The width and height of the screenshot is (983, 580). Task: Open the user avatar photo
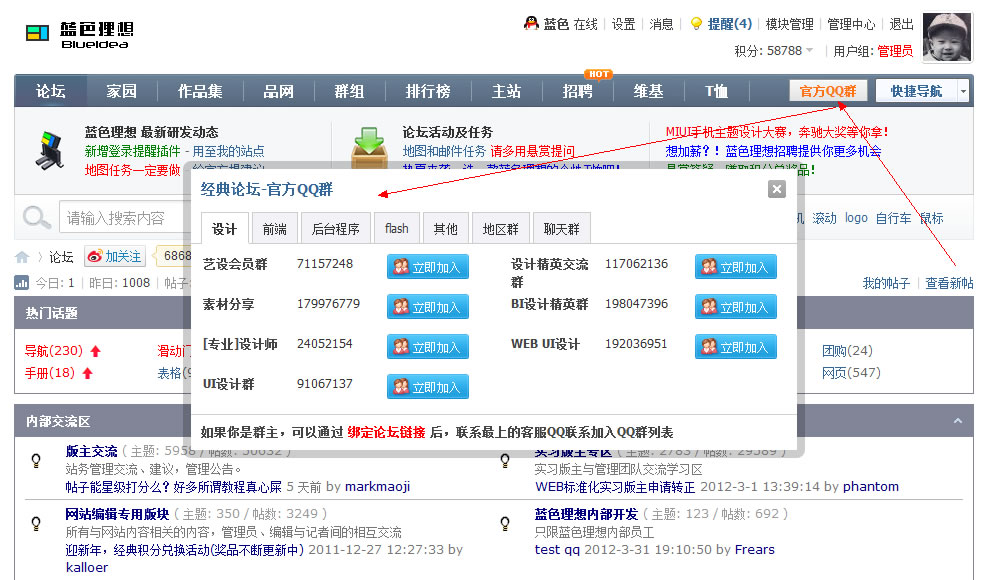coord(947,36)
